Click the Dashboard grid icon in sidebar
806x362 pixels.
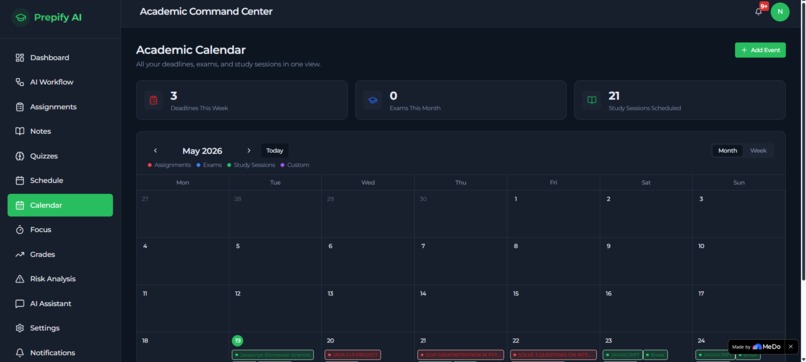pyautogui.click(x=20, y=58)
